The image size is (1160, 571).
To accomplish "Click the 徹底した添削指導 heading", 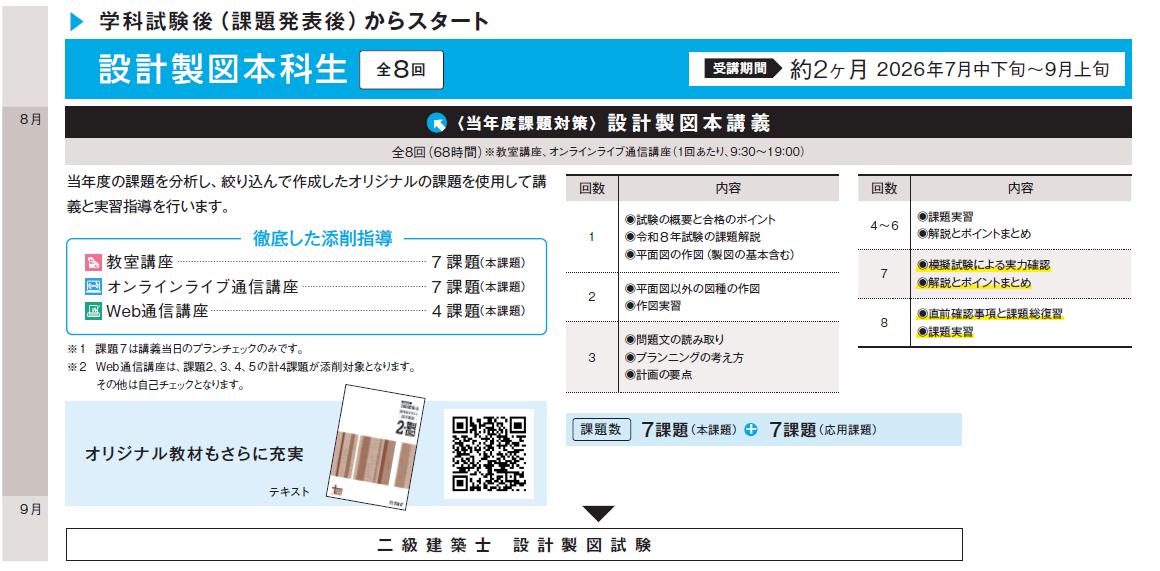I will (322, 238).
